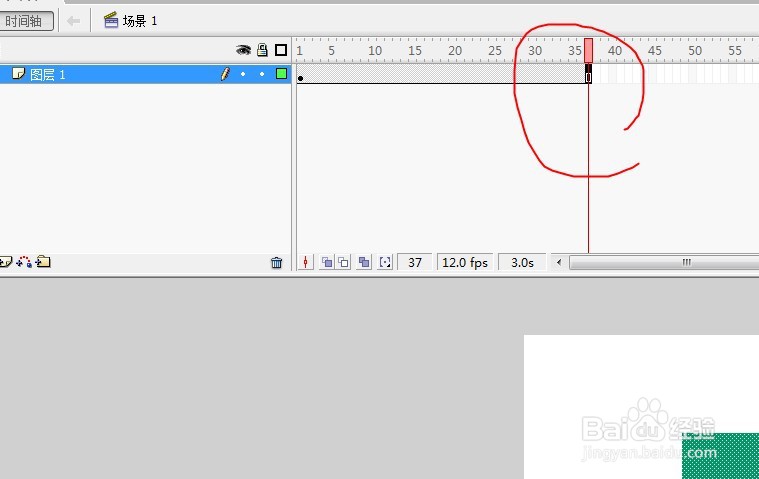
Task: Select the end frame at frame 37
Action: click(x=588, y=74)
